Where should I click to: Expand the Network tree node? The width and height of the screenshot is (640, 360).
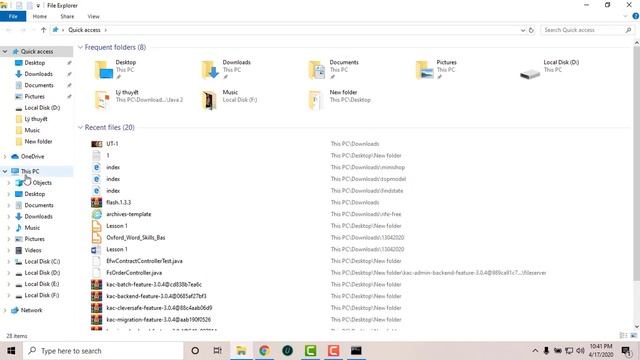coord(5,310)
